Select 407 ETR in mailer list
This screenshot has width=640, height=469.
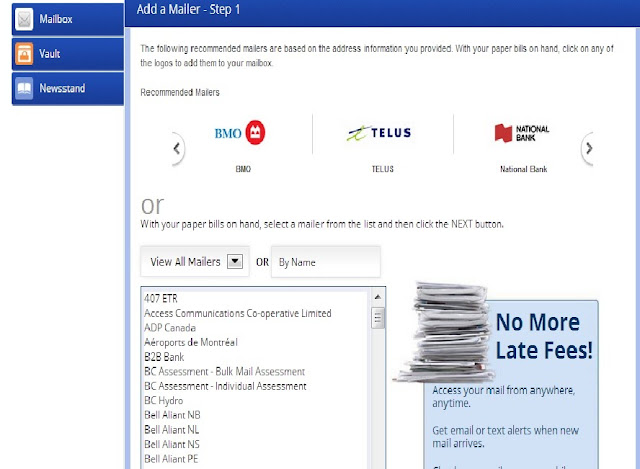[161, 299]
